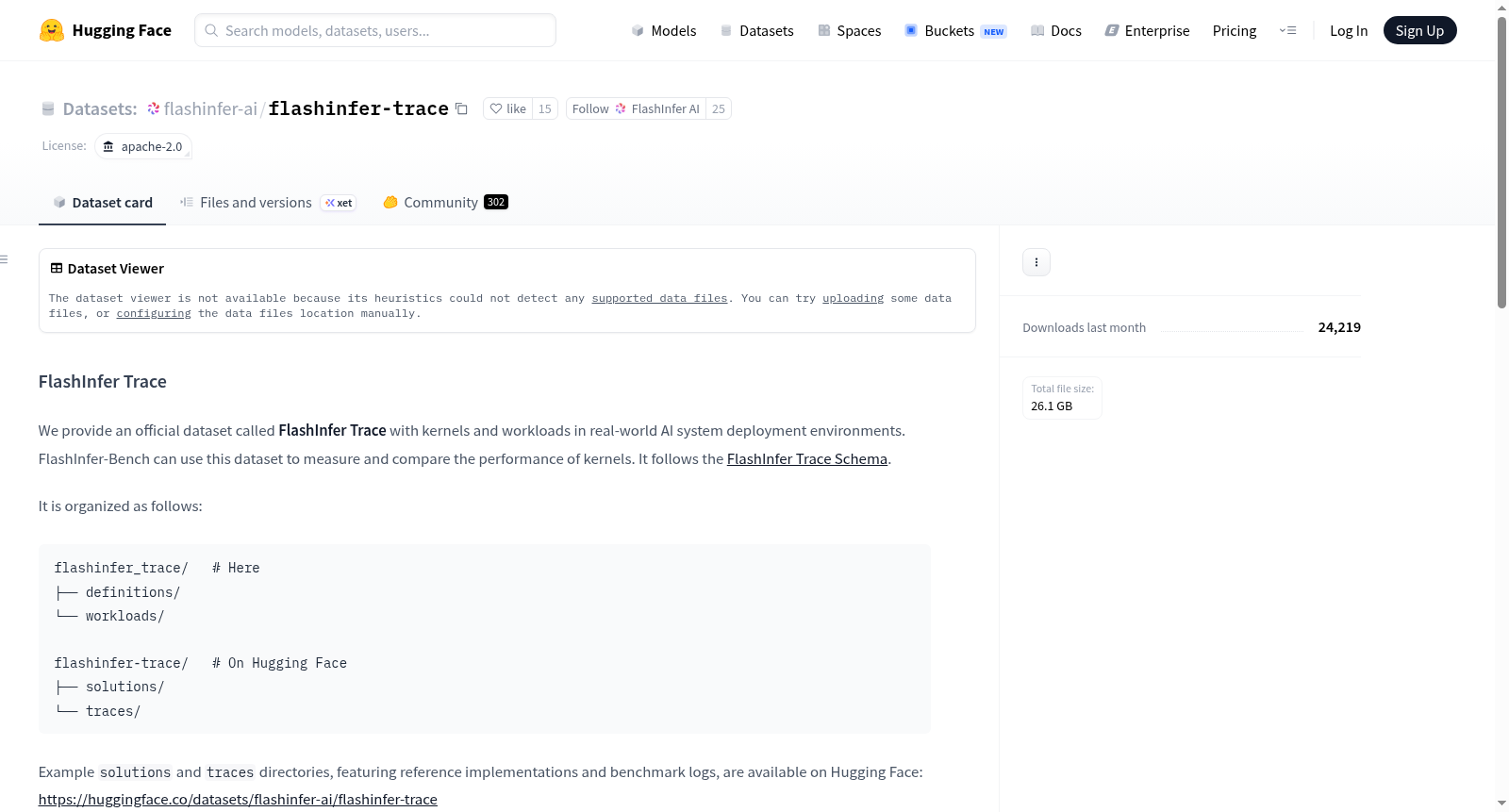The width and height of the screenshot is (1509, 812).
Task: Open the flashinfer-ai organization link
Action: 210,108
